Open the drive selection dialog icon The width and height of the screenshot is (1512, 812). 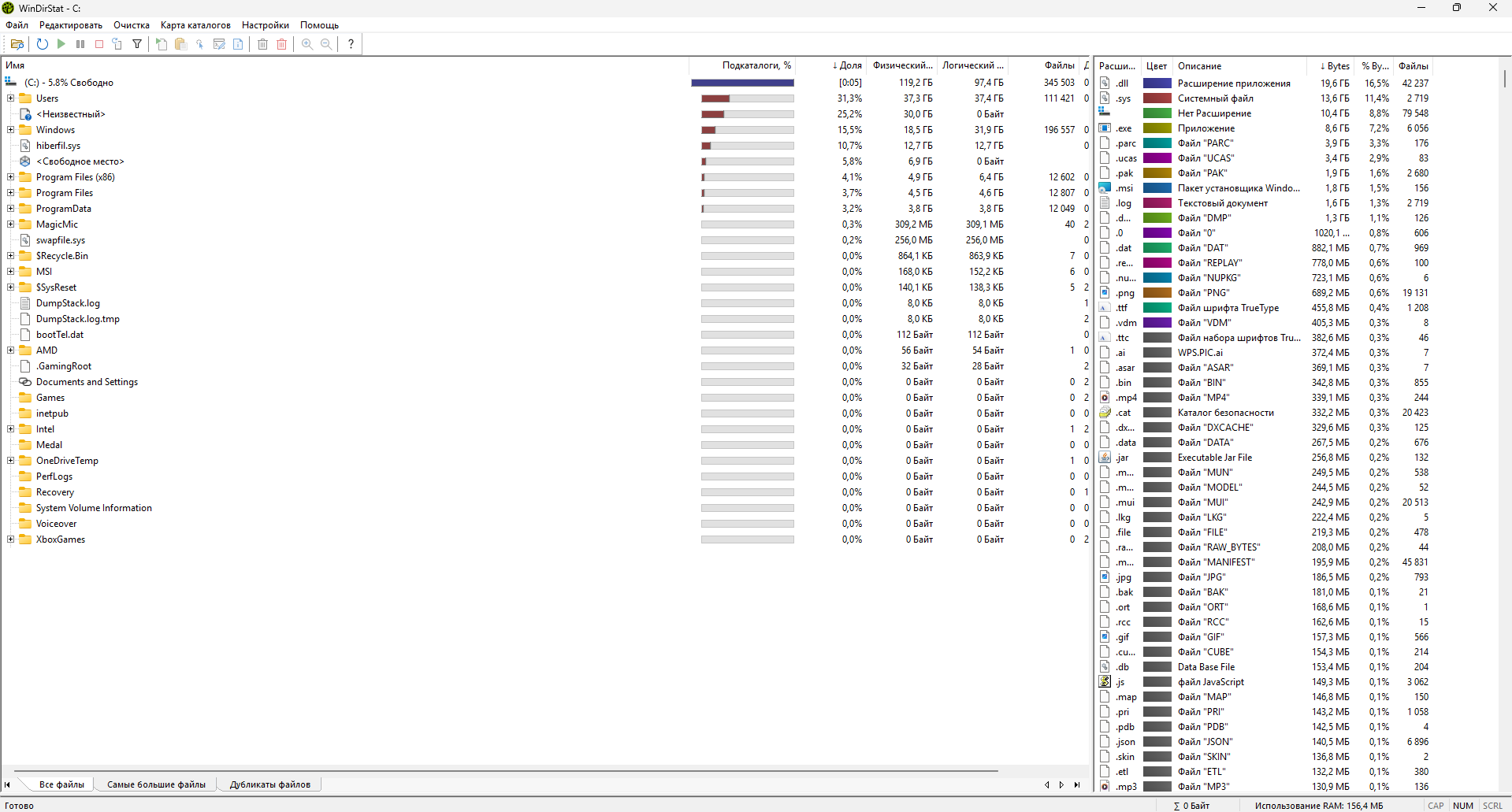tap(17, 44)
